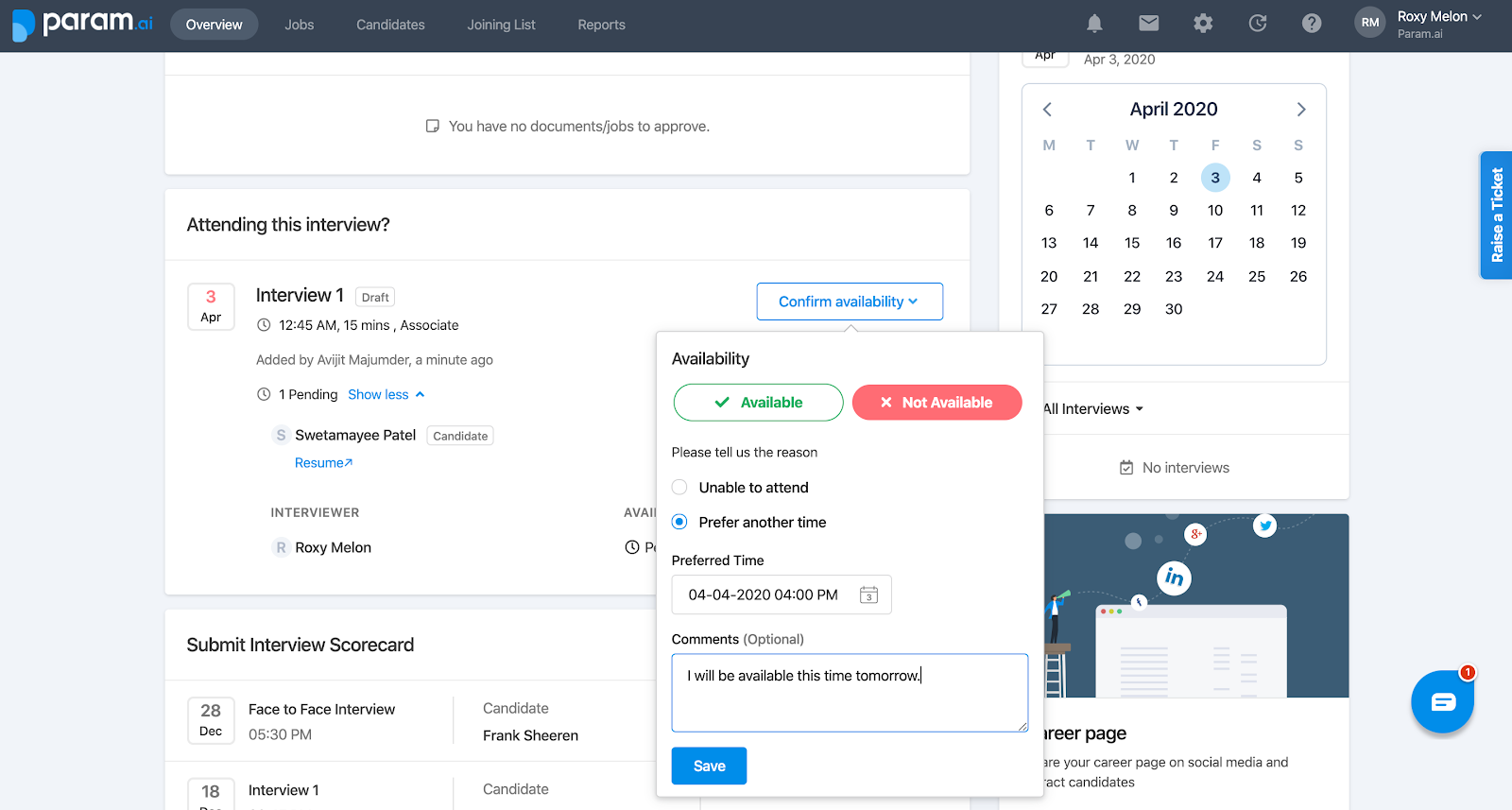Select April 22 in the calendar
Image resolution: width=1512 pixels, height=810 pixels.
(x=1132, y=277)
